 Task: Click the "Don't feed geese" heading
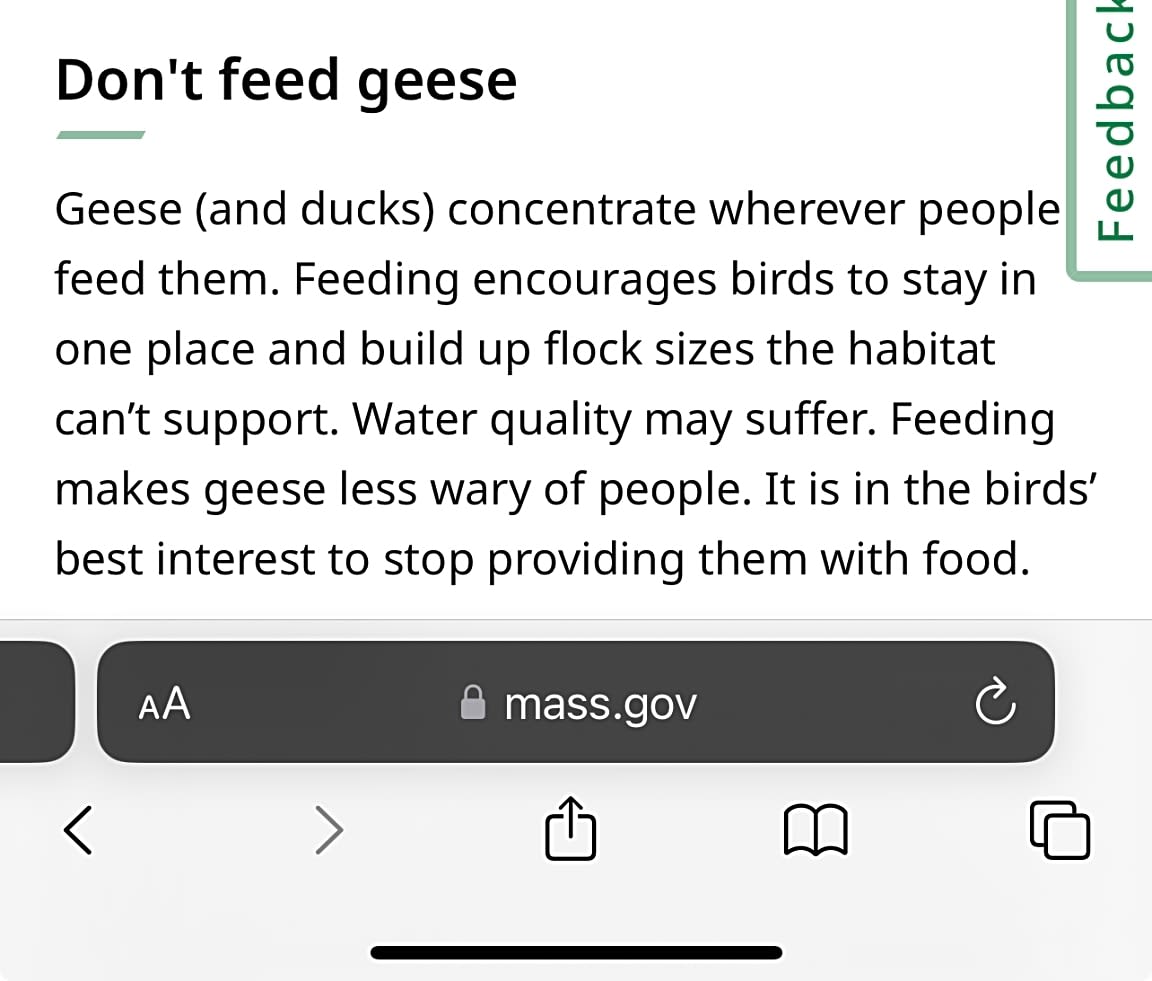pyautogui.click(x=286, y=80)
